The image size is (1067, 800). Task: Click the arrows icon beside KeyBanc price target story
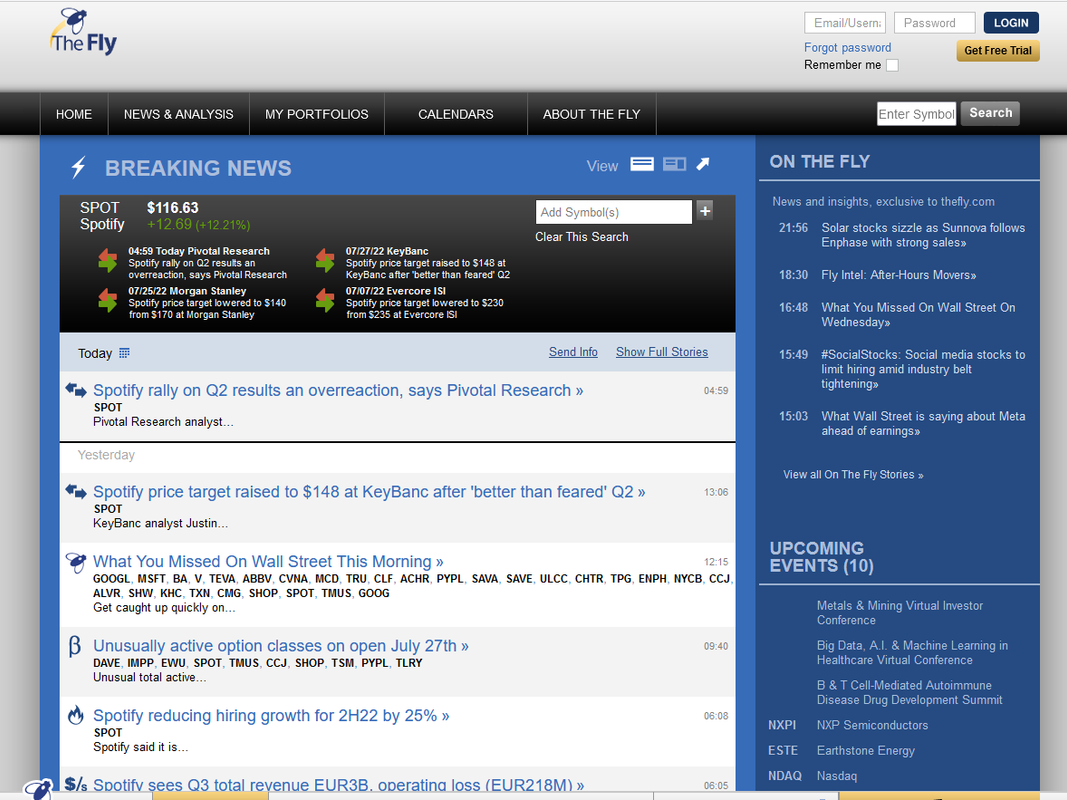pos(76,491)
